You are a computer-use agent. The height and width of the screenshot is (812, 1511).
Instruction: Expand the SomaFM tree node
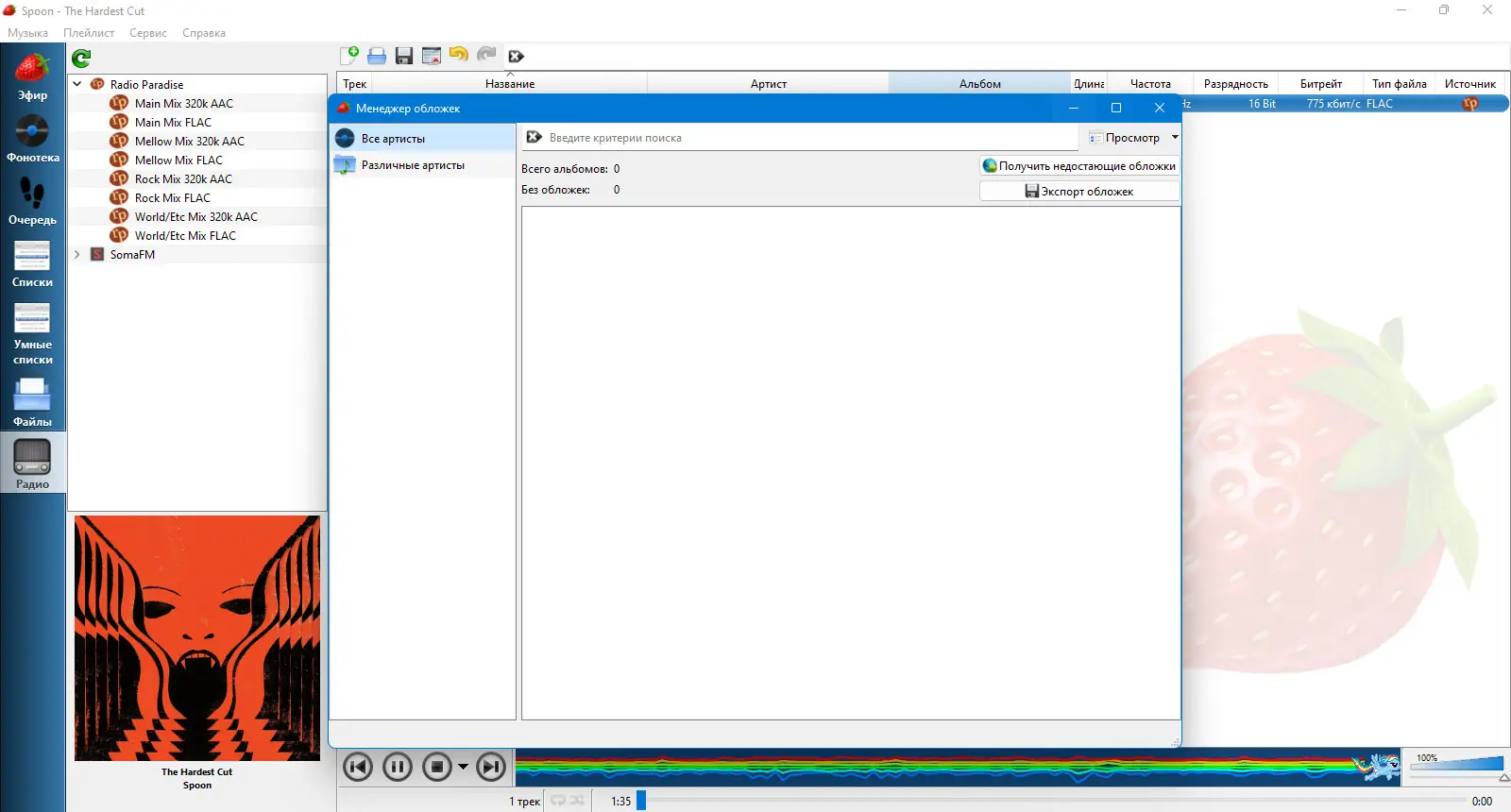(x=77, y=254)
